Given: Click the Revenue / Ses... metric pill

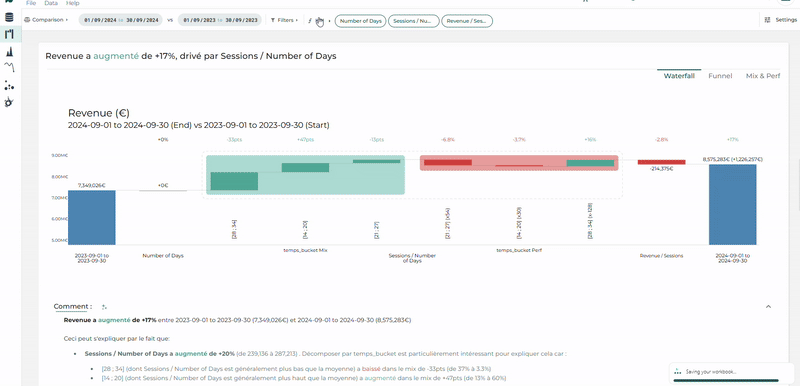Looking at the screenshot, I should pos(467,21).
